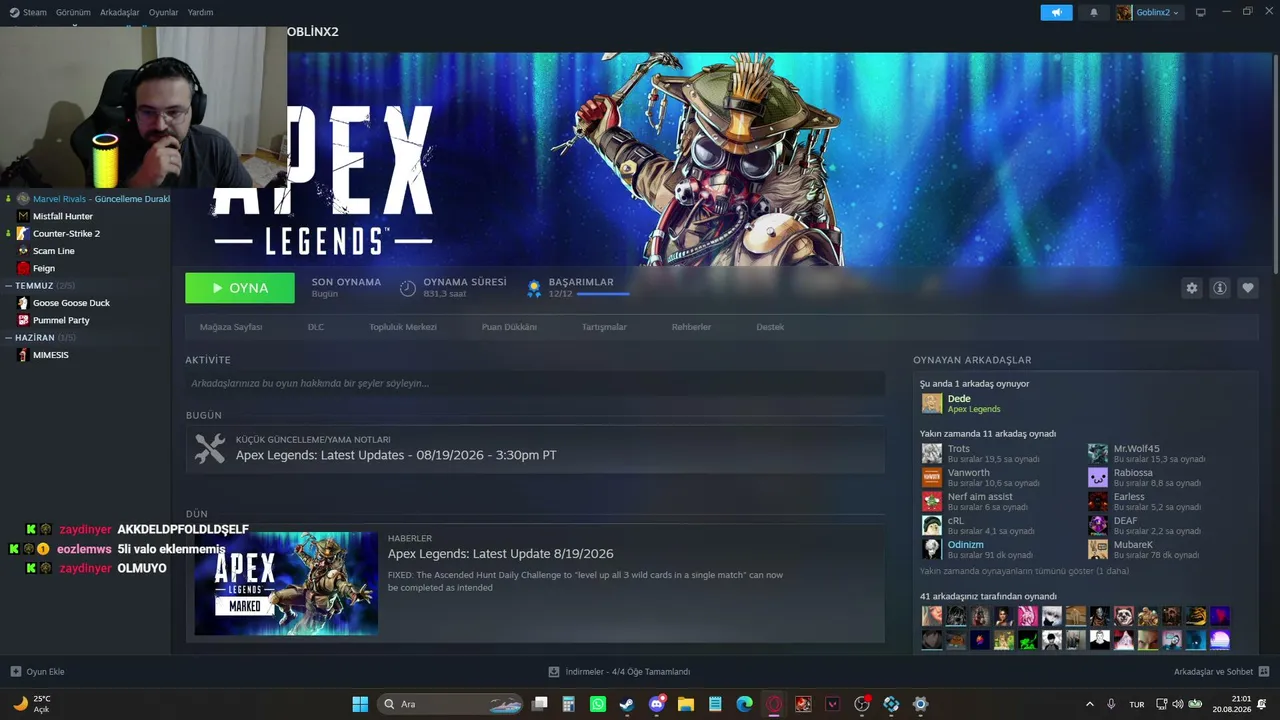Open the Topluluk Merkezi tab
This screenshot has width=1280, height=720.
pyautogui.click(x=403, y=327)
